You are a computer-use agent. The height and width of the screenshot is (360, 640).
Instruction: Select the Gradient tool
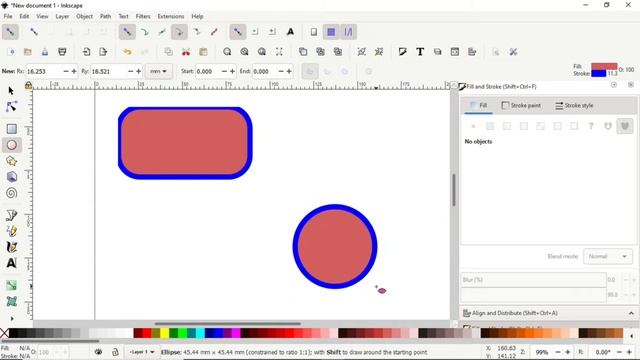click(x=11, y=285)
